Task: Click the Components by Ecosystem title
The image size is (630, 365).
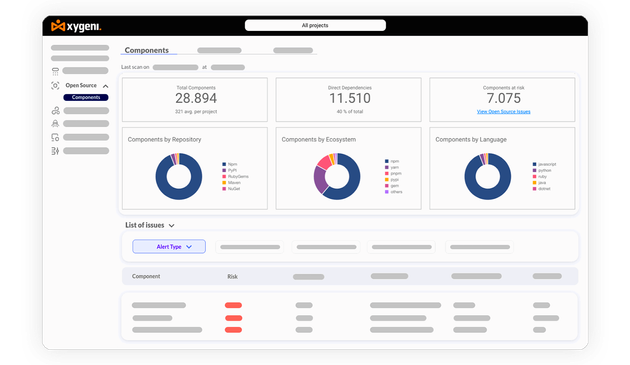Action: 319,139
